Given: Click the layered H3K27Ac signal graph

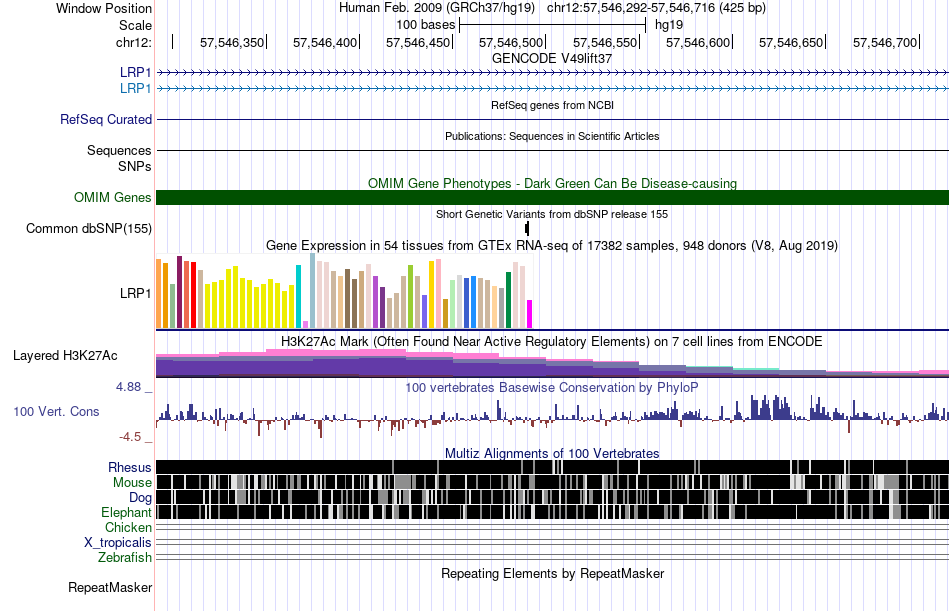Looking at the screenshot, I should (553, 363).
